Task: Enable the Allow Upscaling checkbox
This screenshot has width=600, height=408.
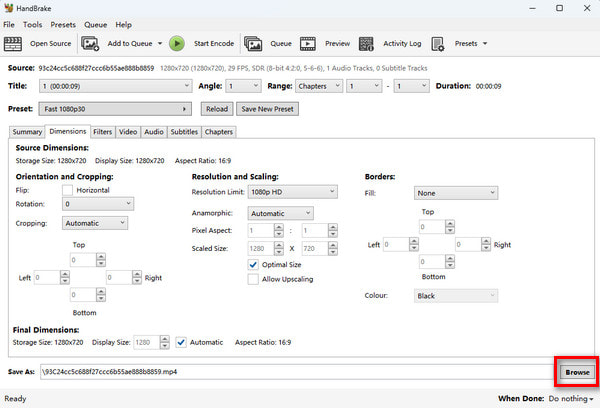Action: (254, 280)
